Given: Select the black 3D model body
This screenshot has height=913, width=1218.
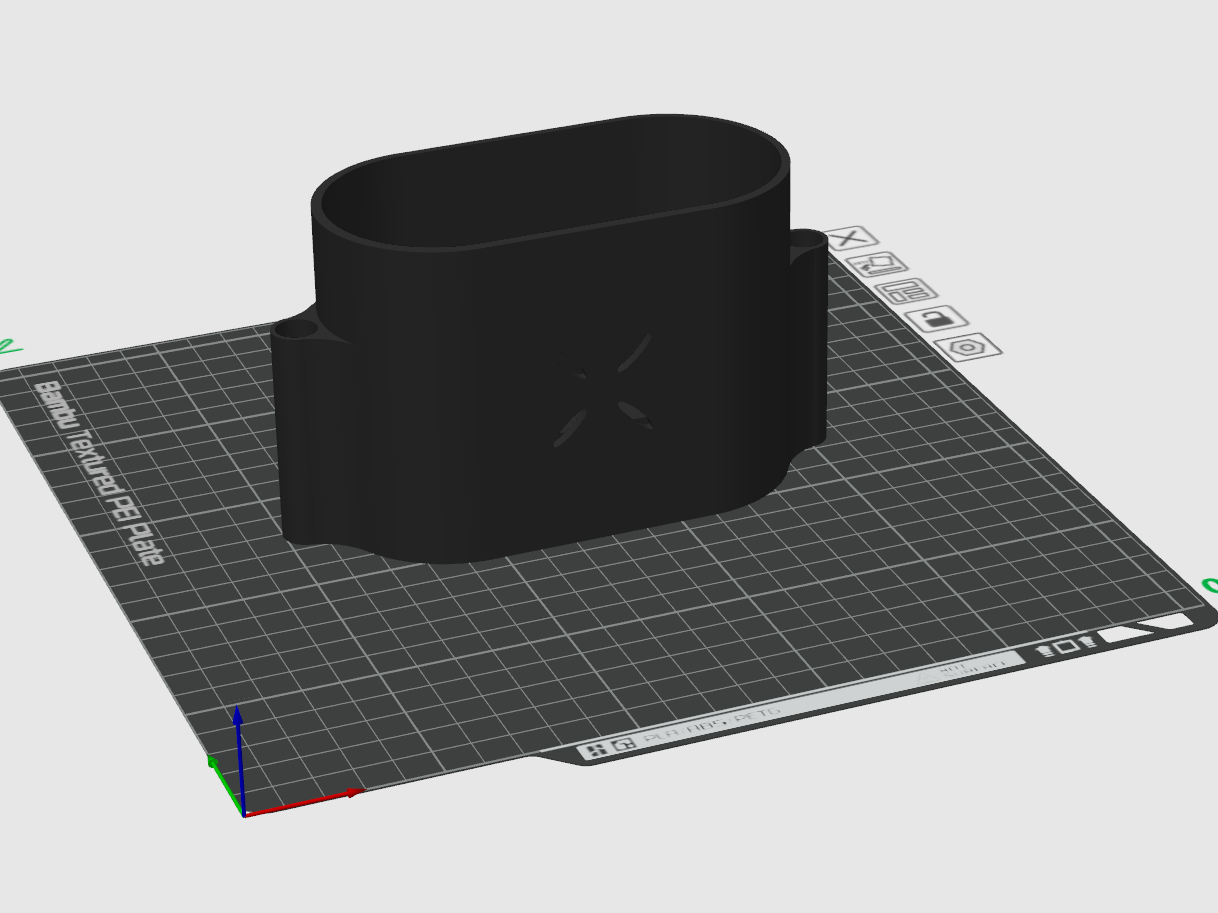Looking at the screenshot, I should tap(450, 400).
